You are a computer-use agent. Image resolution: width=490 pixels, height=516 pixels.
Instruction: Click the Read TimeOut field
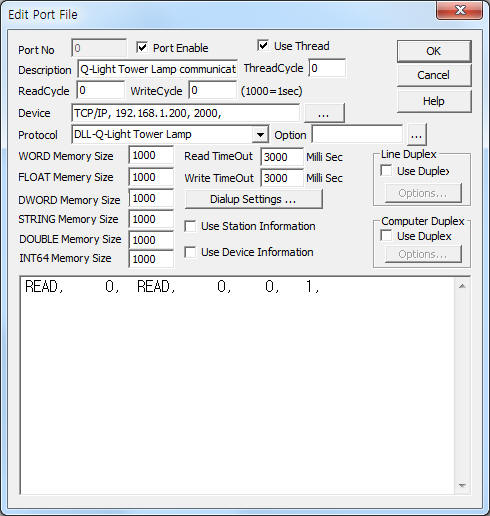tap(282, 157)
